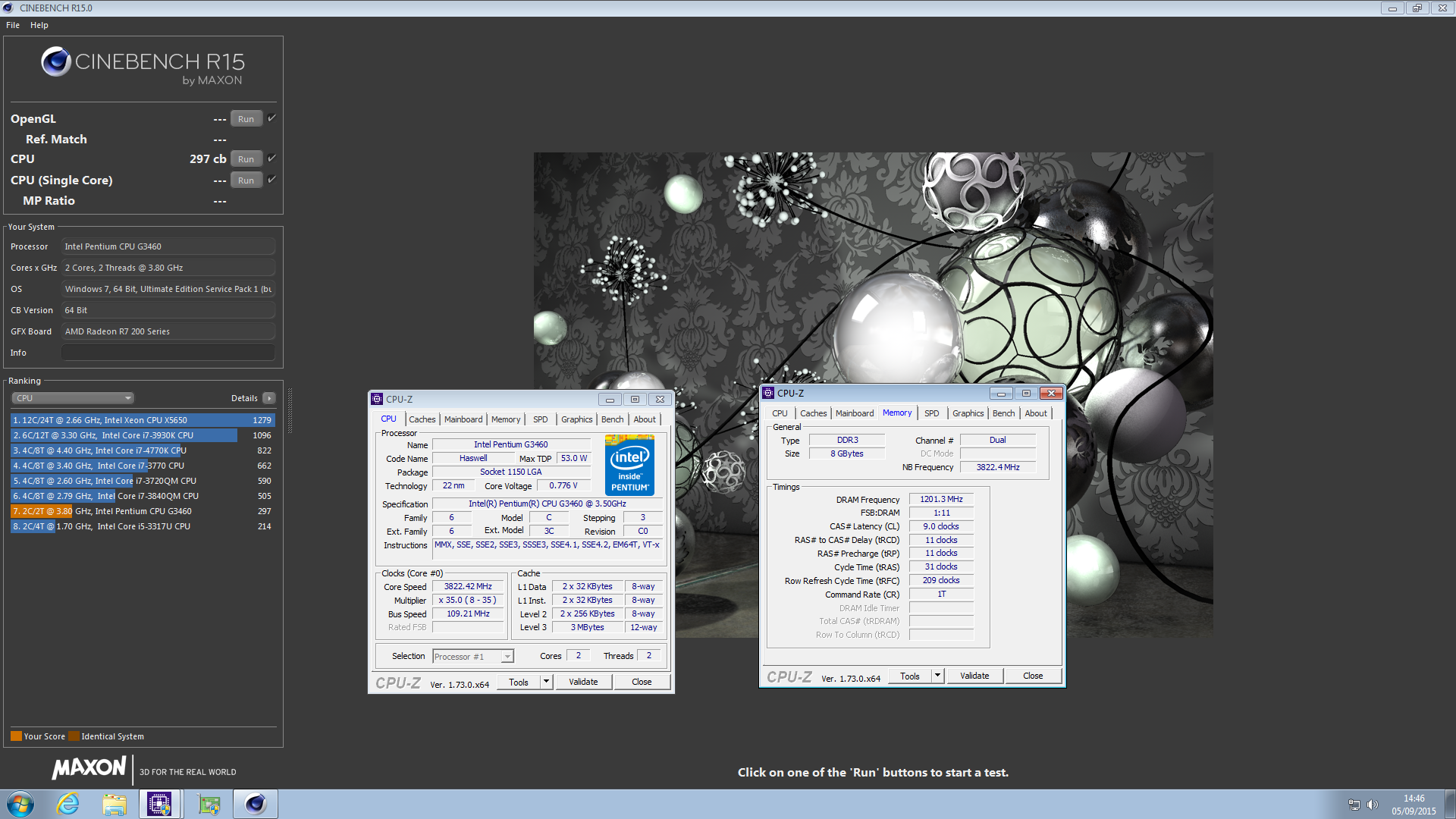The image size is (1456, 819).
Task: Expand Tools dropdown arrow in left CPU-Z
Action: (x=546, y=682)
